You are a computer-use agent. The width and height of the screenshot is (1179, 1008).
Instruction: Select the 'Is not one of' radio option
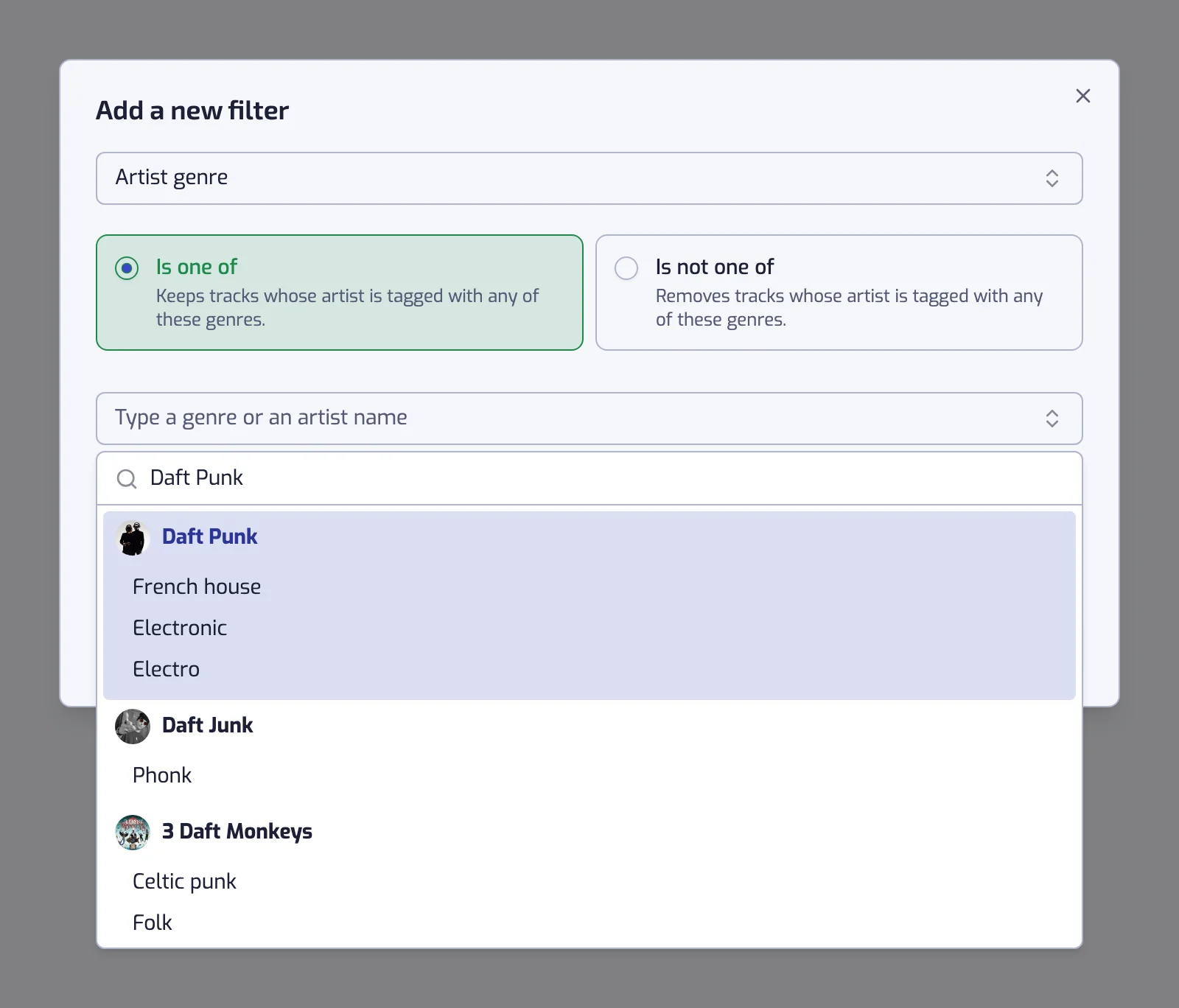point(839,293)
